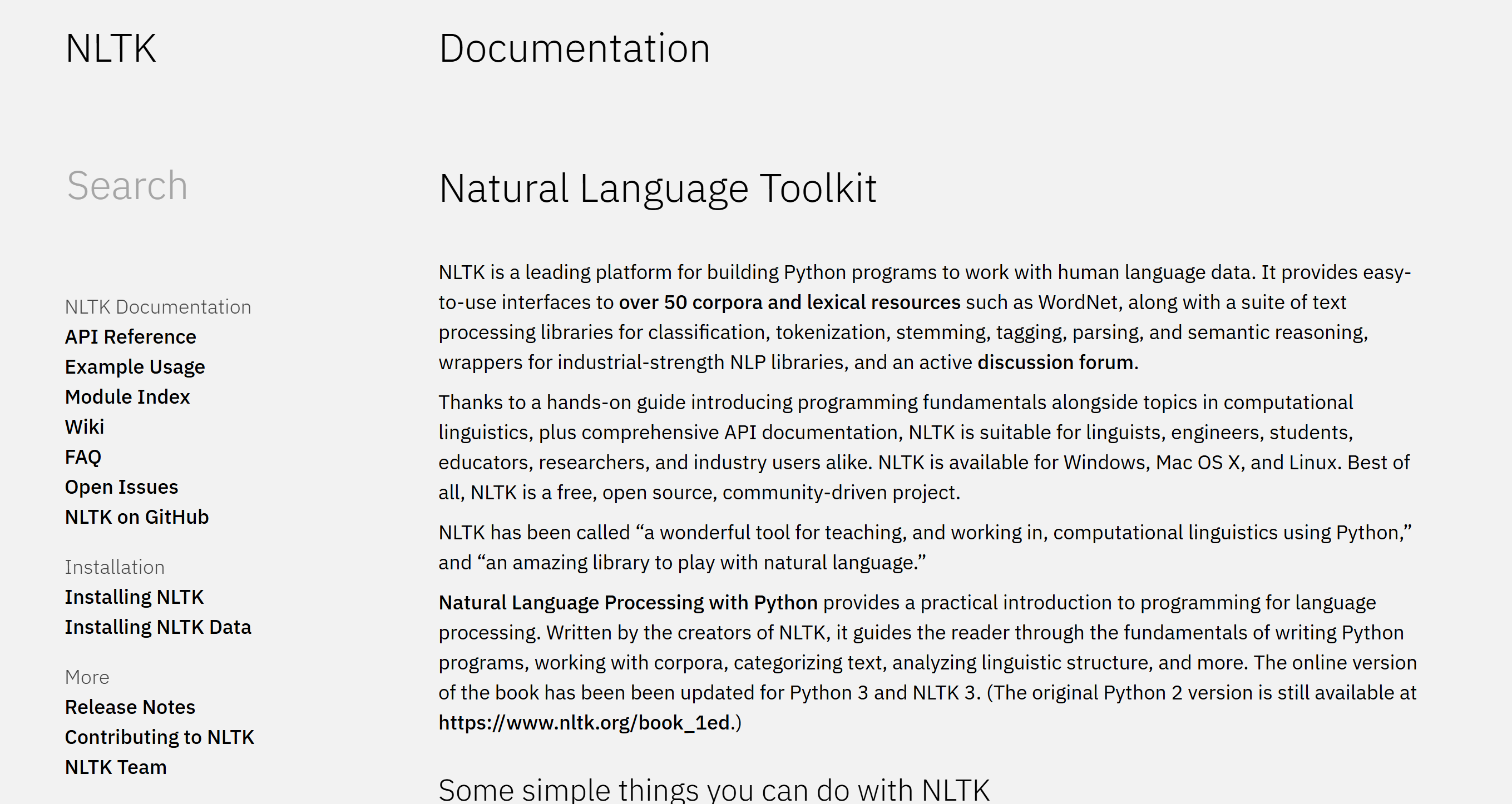Select the NLTK Documentation section heading
Image resolution: width=1512 pixels, height=804 pixels.
pos(158,306)
